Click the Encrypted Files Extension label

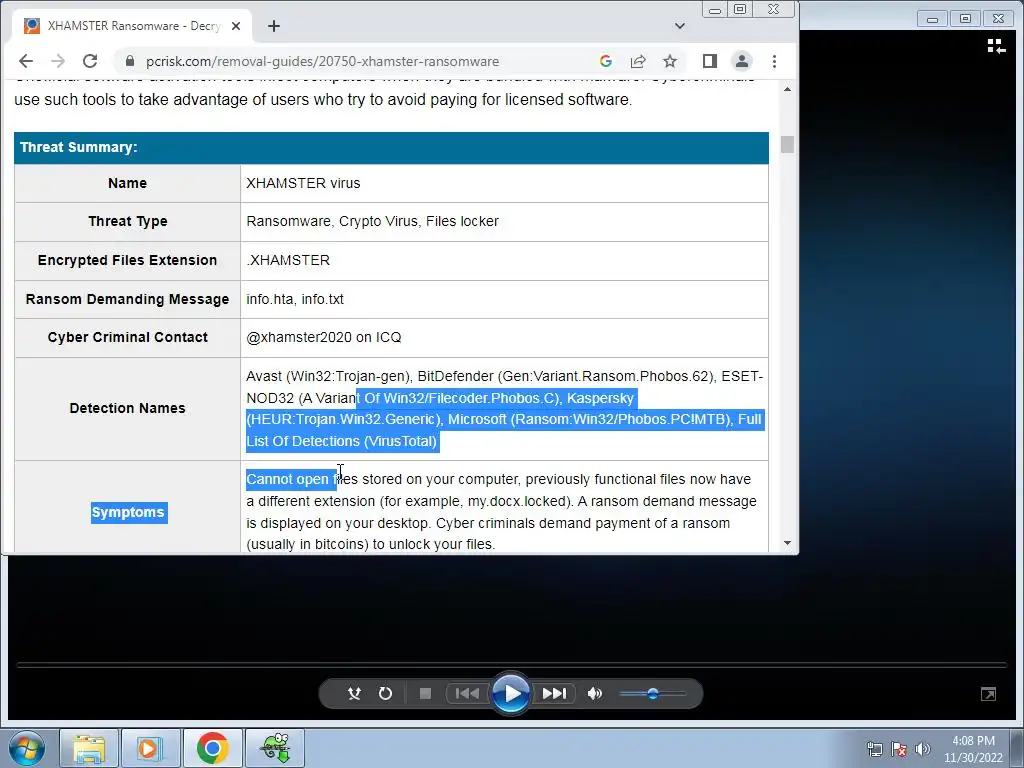pyautogui.click(x=127, y=261)
